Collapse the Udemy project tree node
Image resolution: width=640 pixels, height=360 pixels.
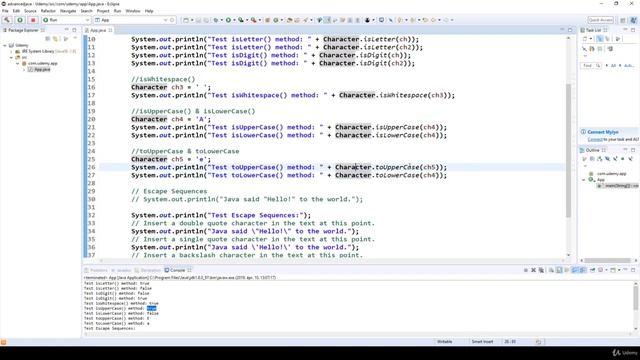(x=5, y=45)
